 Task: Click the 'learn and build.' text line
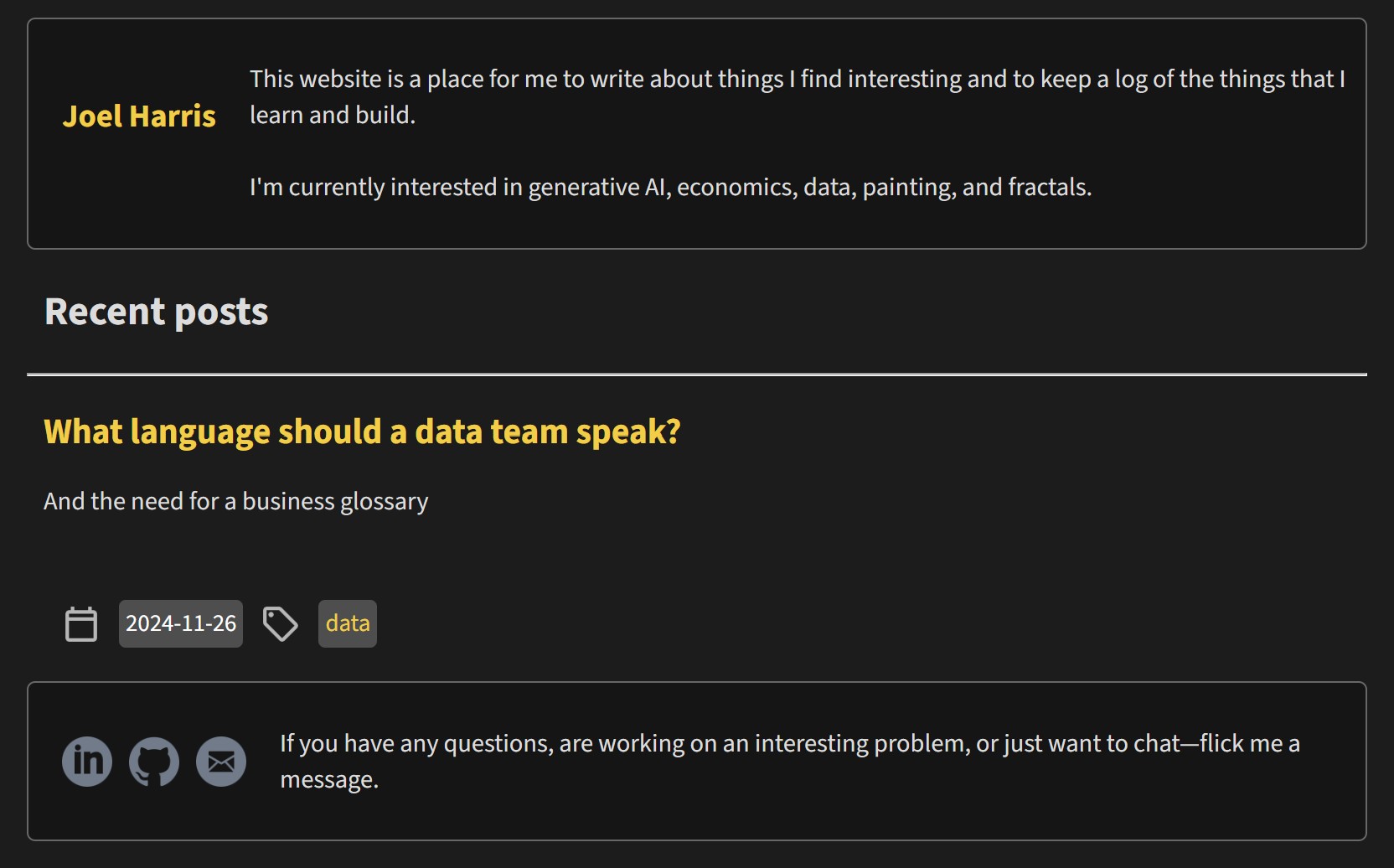click(x=333, y=115)
